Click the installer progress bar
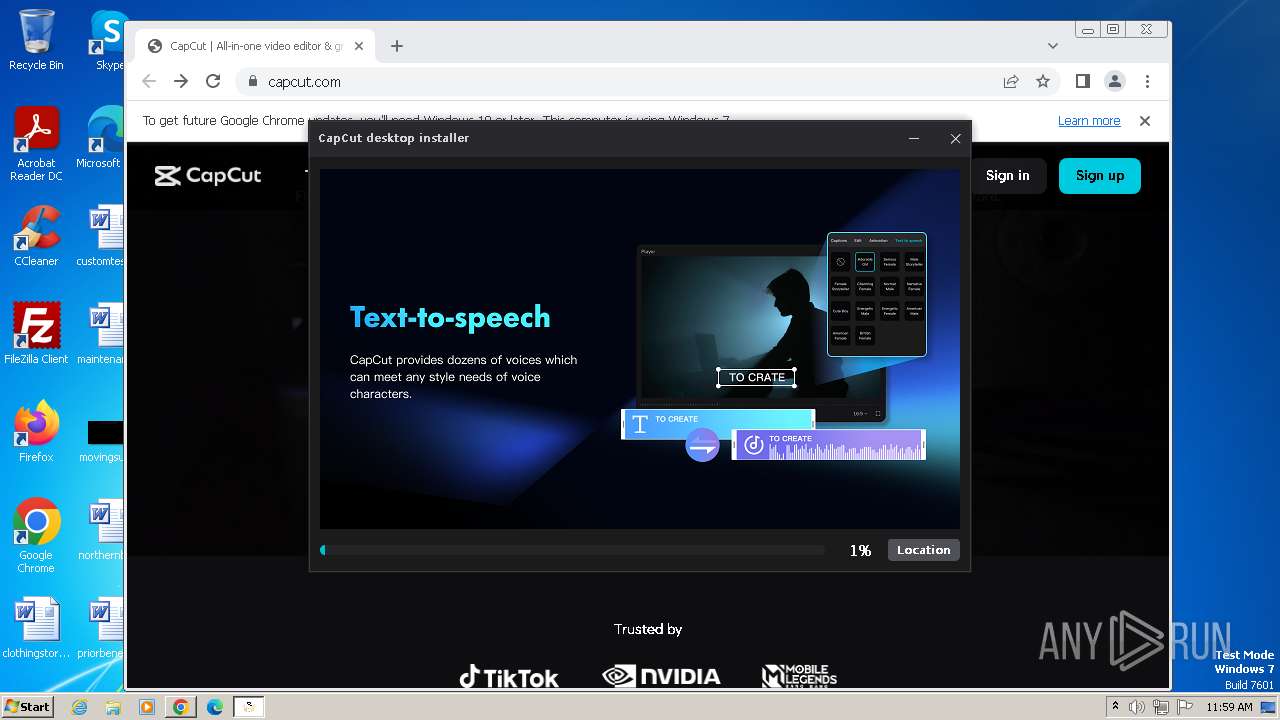The width and height of the screenshot is (1280, 720). pyautogui.click(x=572, y=550)
